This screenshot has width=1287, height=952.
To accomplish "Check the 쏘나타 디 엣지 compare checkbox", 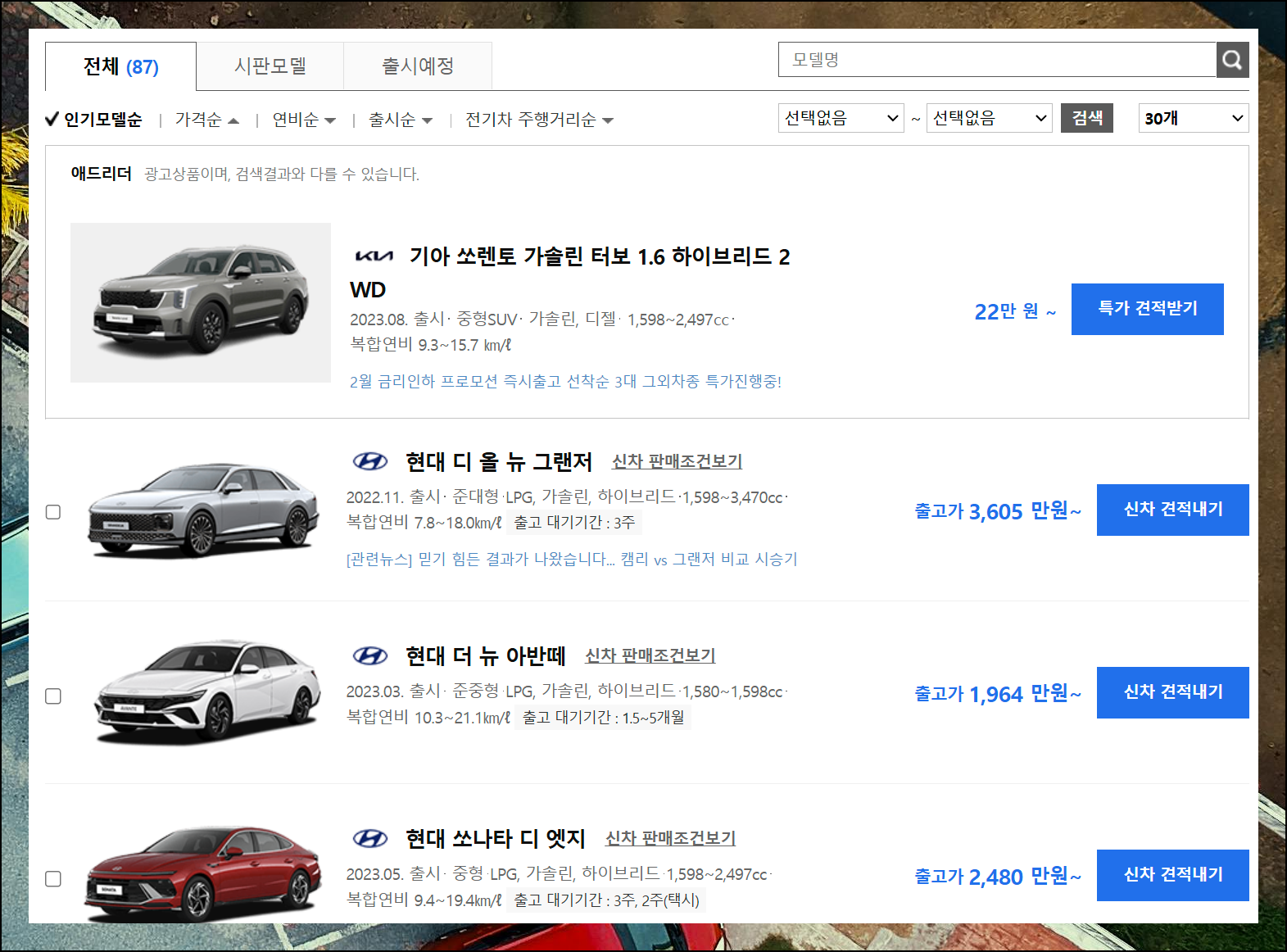I will [53, 879].
